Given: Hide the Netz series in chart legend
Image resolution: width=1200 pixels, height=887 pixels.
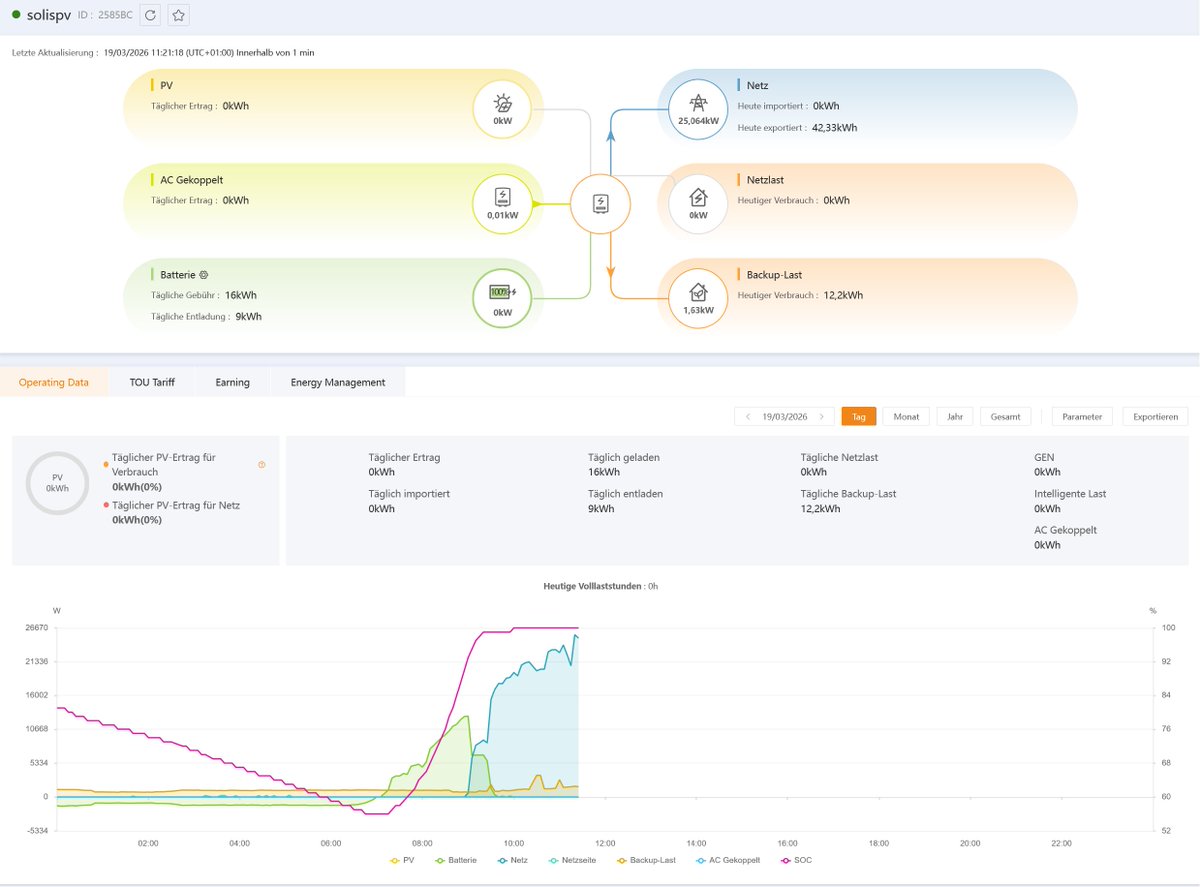Looking at the screenshot, I should point(511,860).
